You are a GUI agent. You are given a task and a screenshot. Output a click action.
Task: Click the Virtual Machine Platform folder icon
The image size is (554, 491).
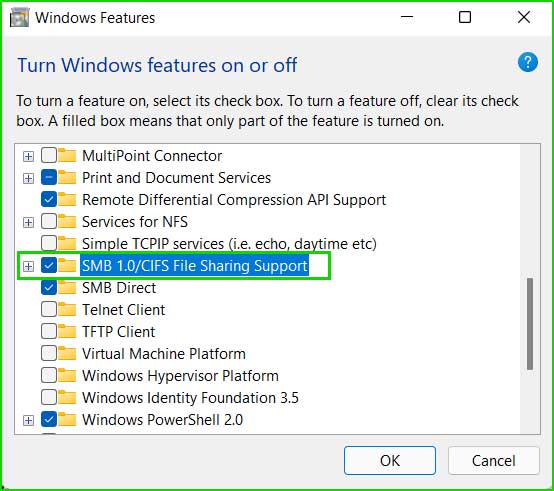(67, 354)
